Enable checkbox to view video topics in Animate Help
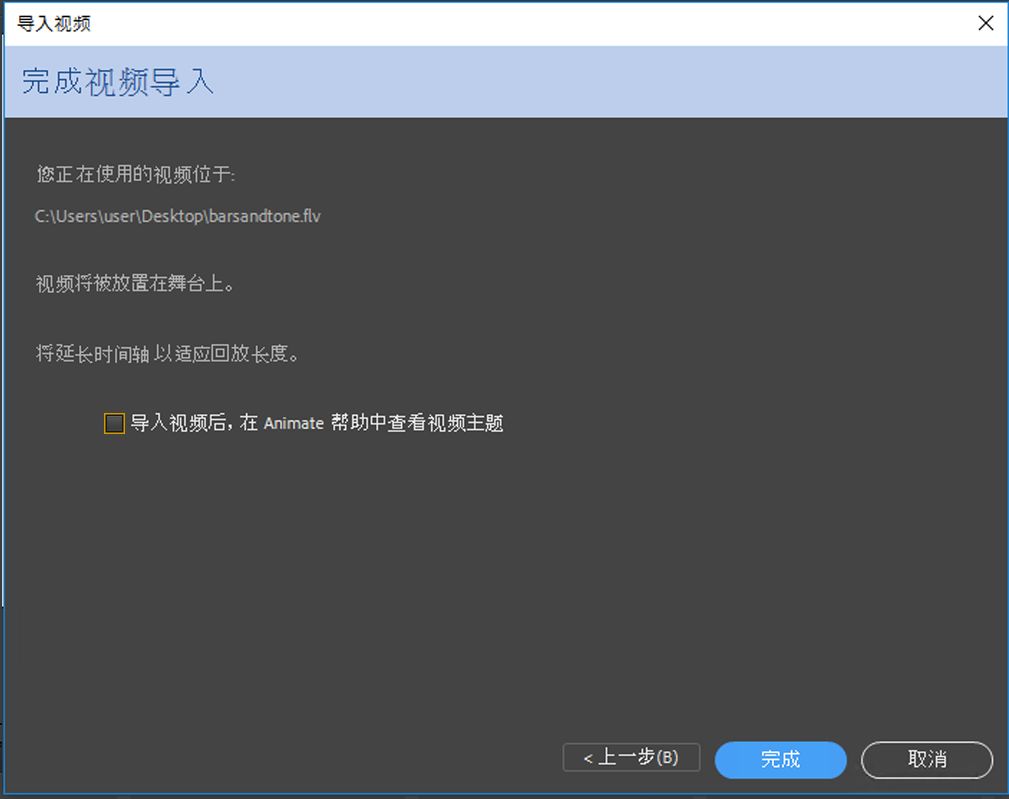The image size is (1009, 799). 113,423
